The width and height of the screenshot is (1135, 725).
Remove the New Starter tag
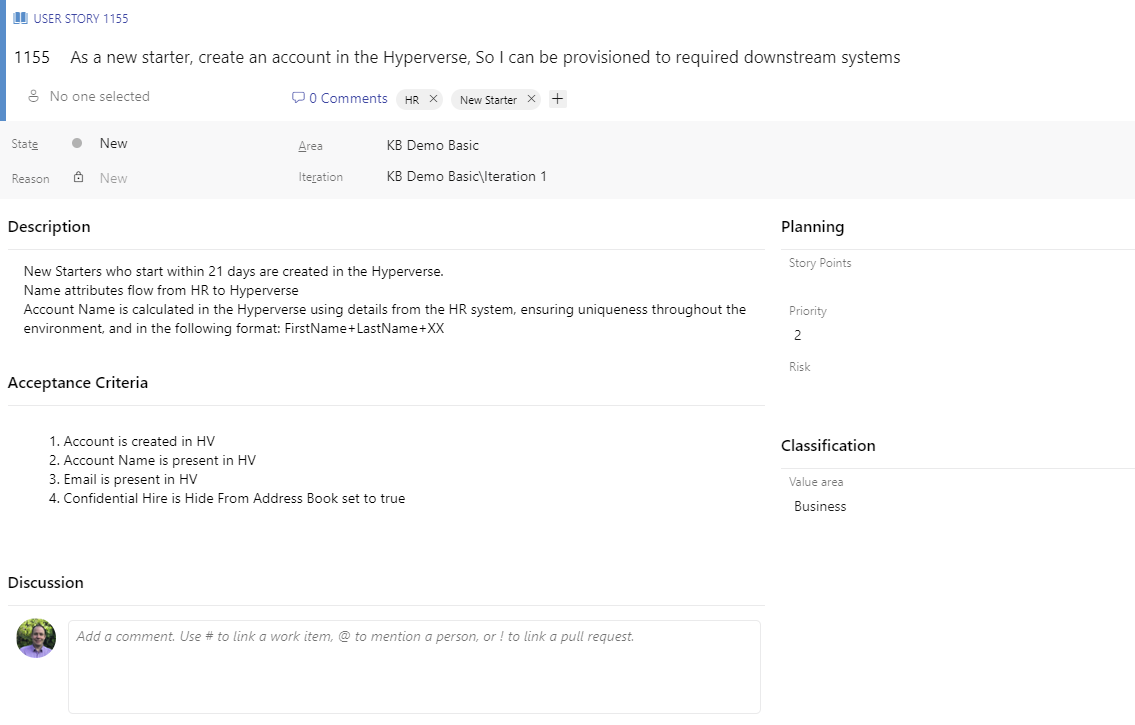531,99
